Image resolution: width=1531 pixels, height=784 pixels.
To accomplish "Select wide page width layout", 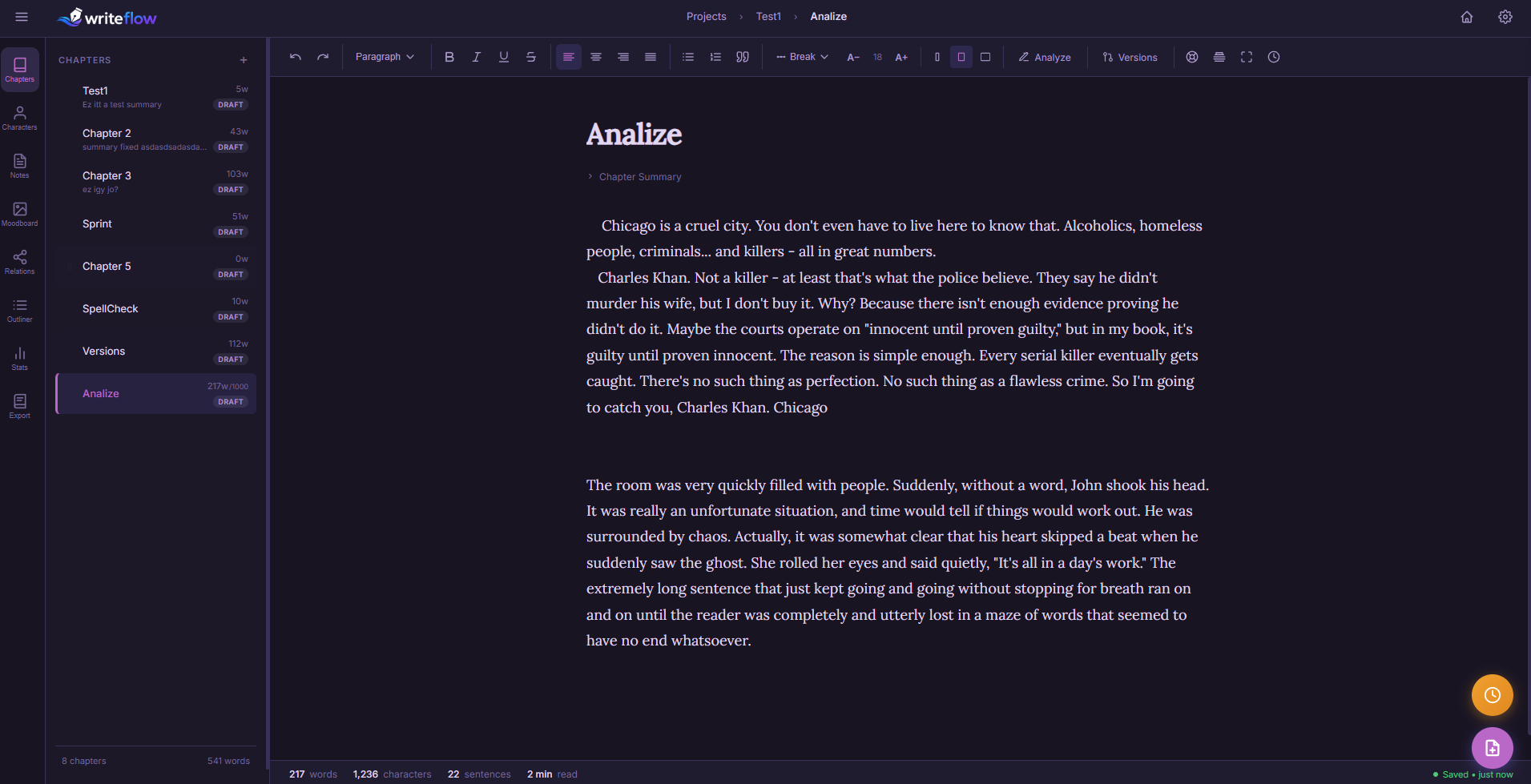I will (985, 57).
